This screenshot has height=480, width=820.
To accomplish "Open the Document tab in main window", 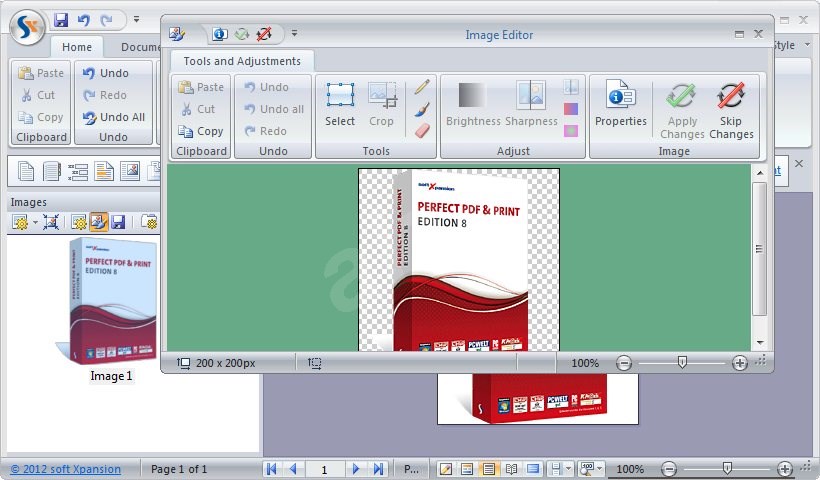I will tap(140, 47).
